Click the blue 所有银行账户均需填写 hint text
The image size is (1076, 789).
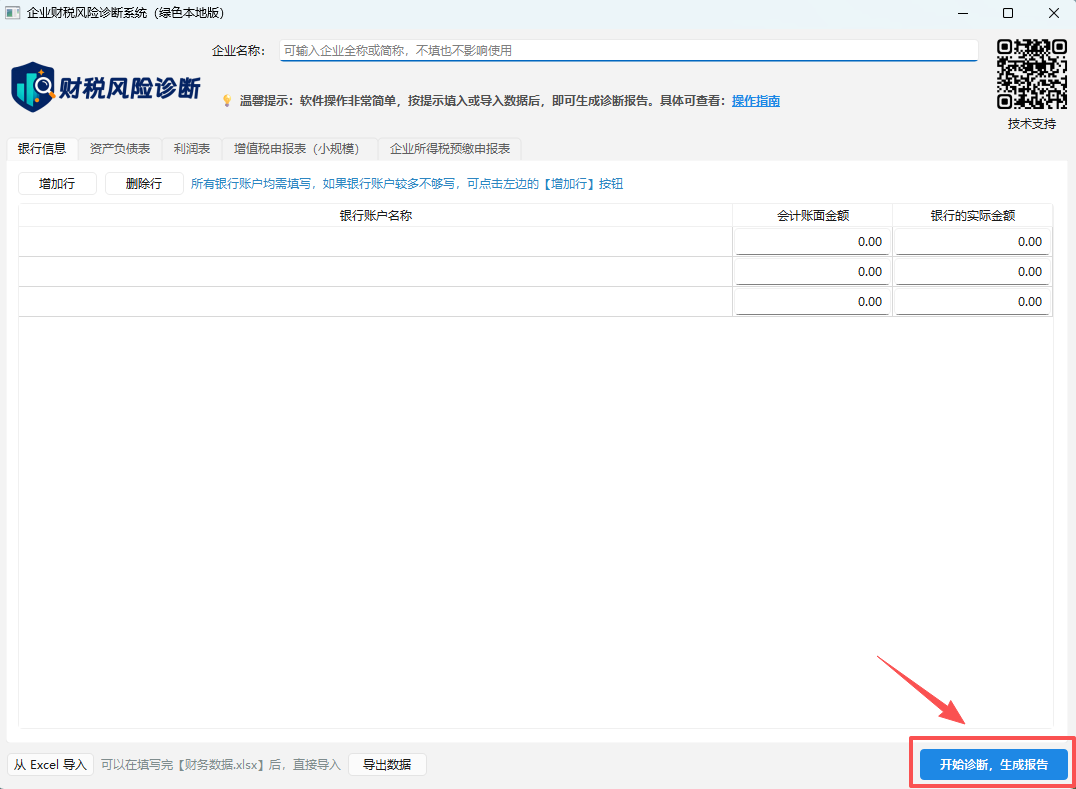(x=407, y=184)
